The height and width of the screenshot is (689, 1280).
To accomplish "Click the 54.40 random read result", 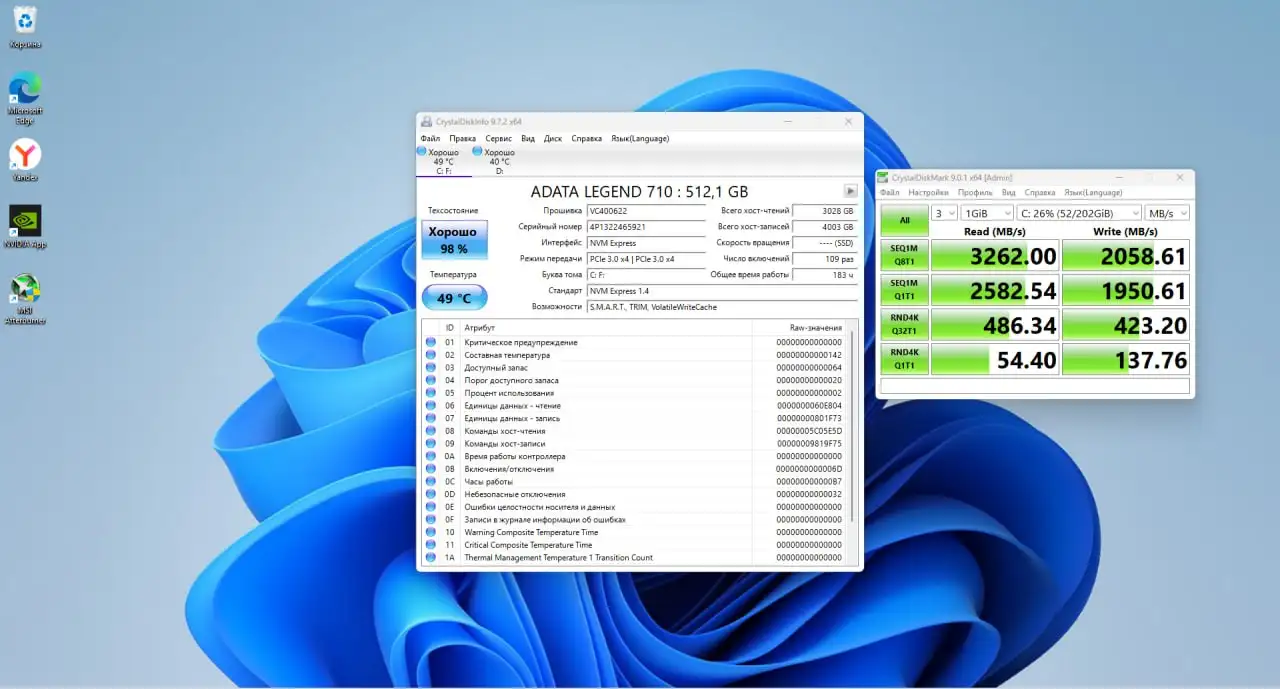I will 995,360.
